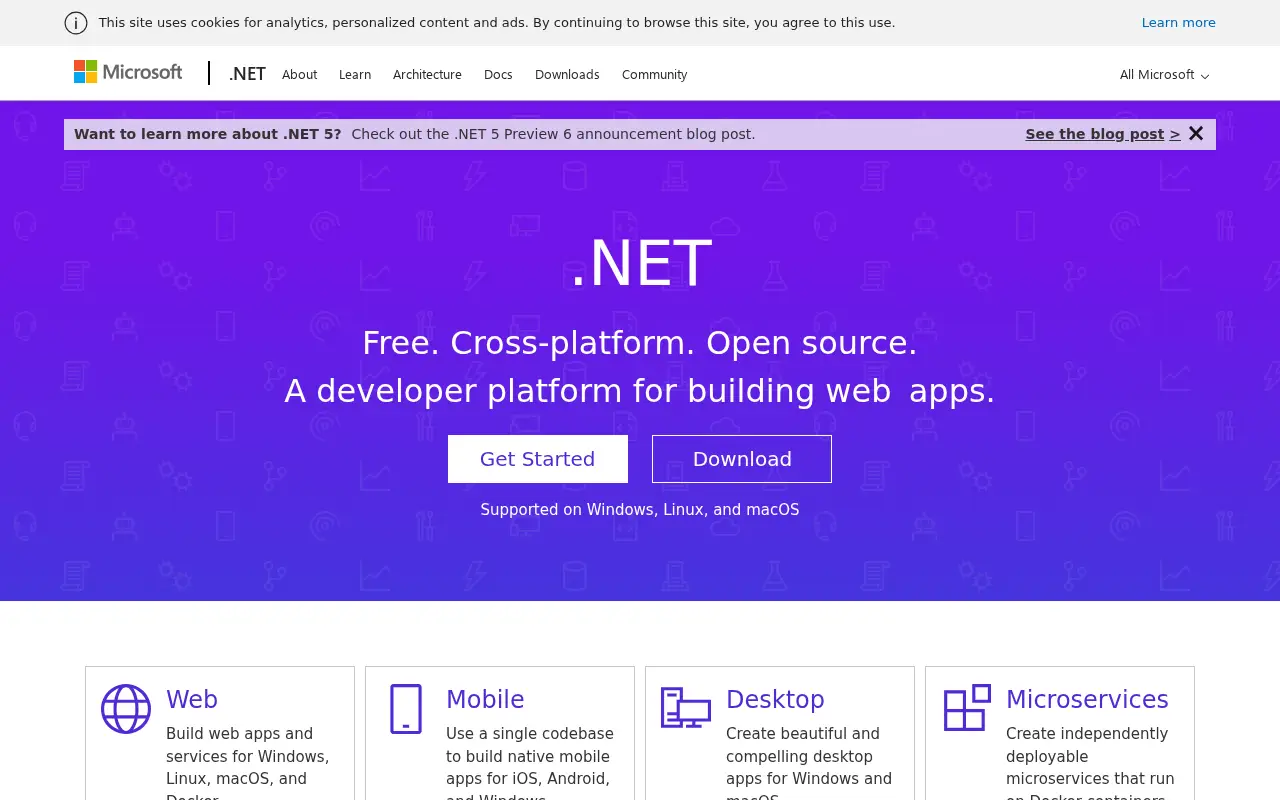Click the .NET brand link in header
The width and height of the screenshot is (1280, 800).
point(247,74)
